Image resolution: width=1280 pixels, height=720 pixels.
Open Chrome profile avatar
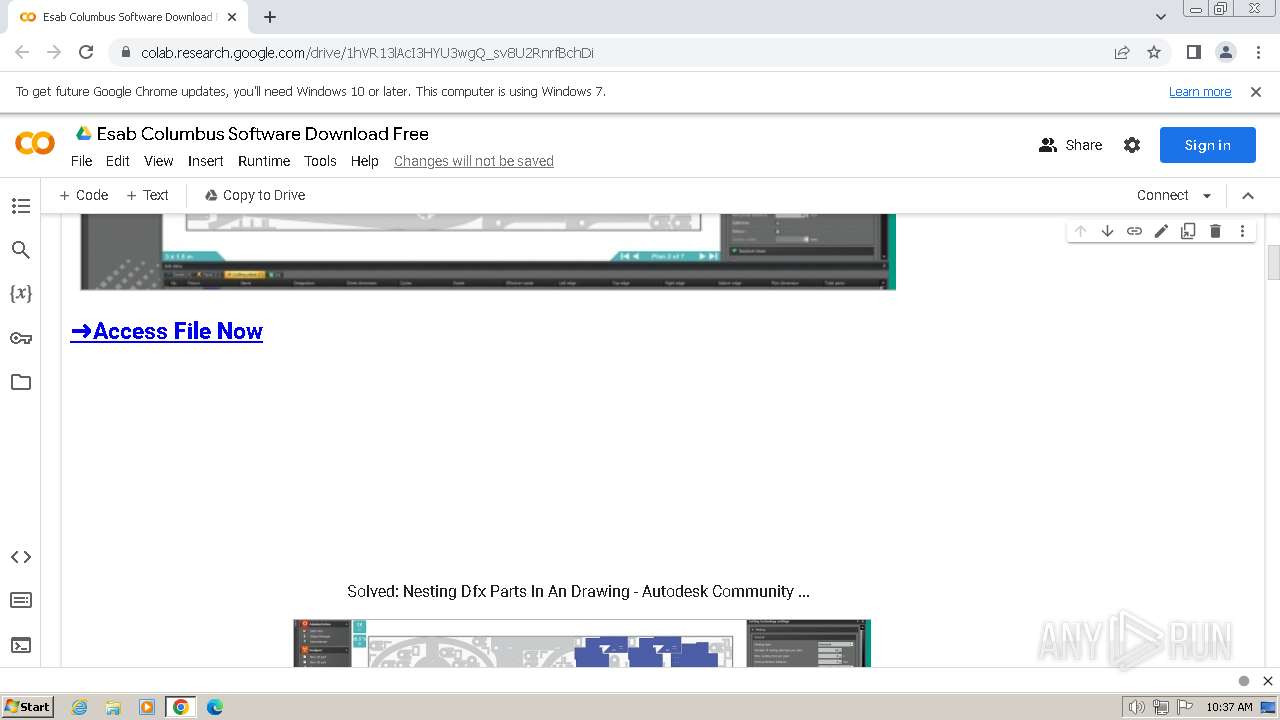1225,52
